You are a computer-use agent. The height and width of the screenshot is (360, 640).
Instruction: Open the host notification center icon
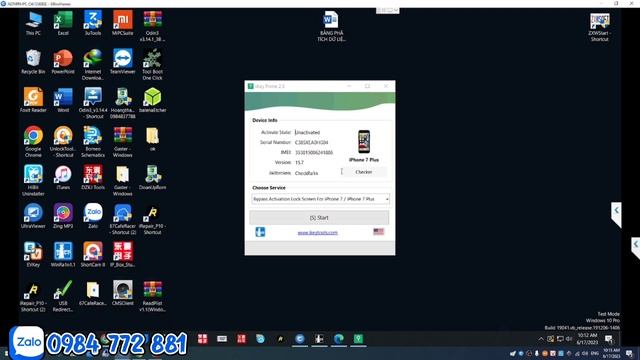[x=629, y=353]
